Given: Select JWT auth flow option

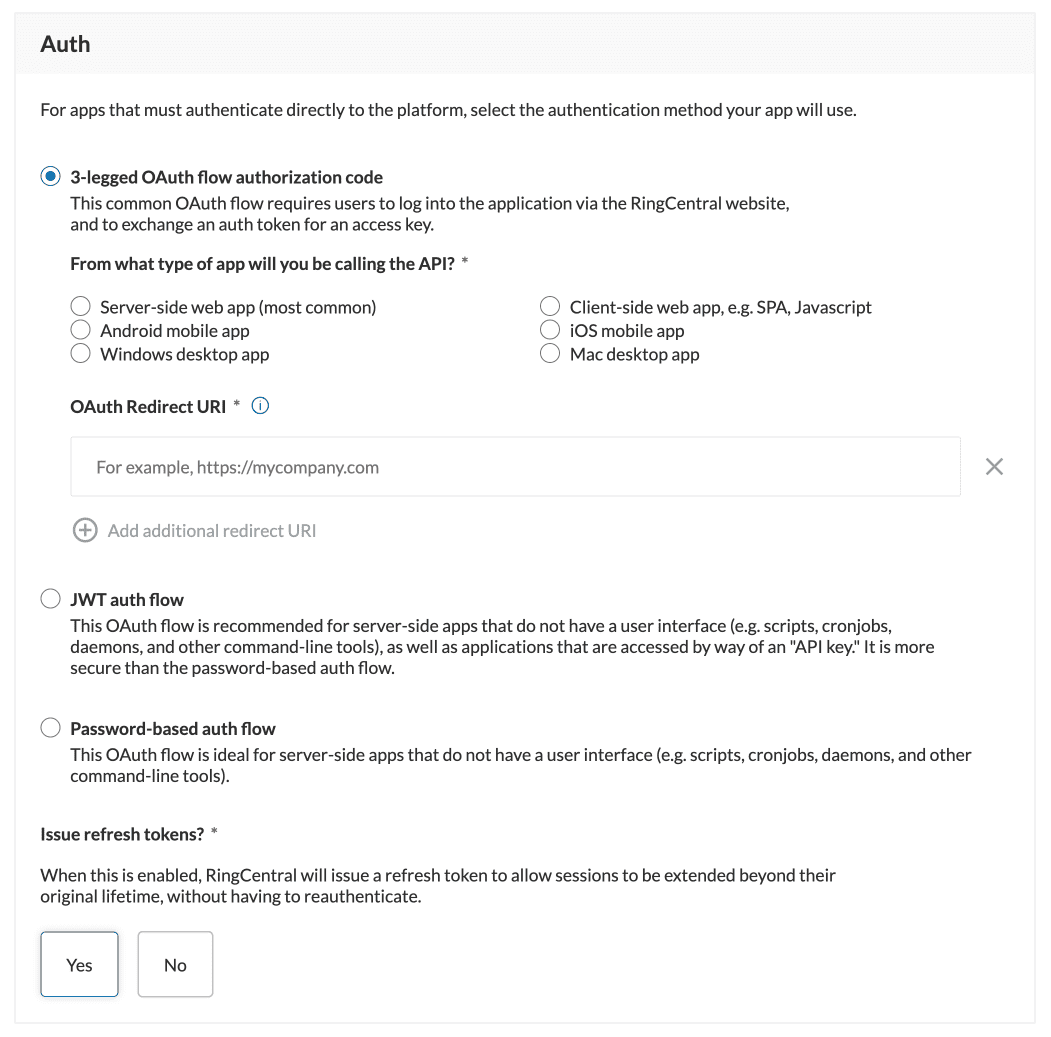Looking at the screenshot, I should pos(50,599).
